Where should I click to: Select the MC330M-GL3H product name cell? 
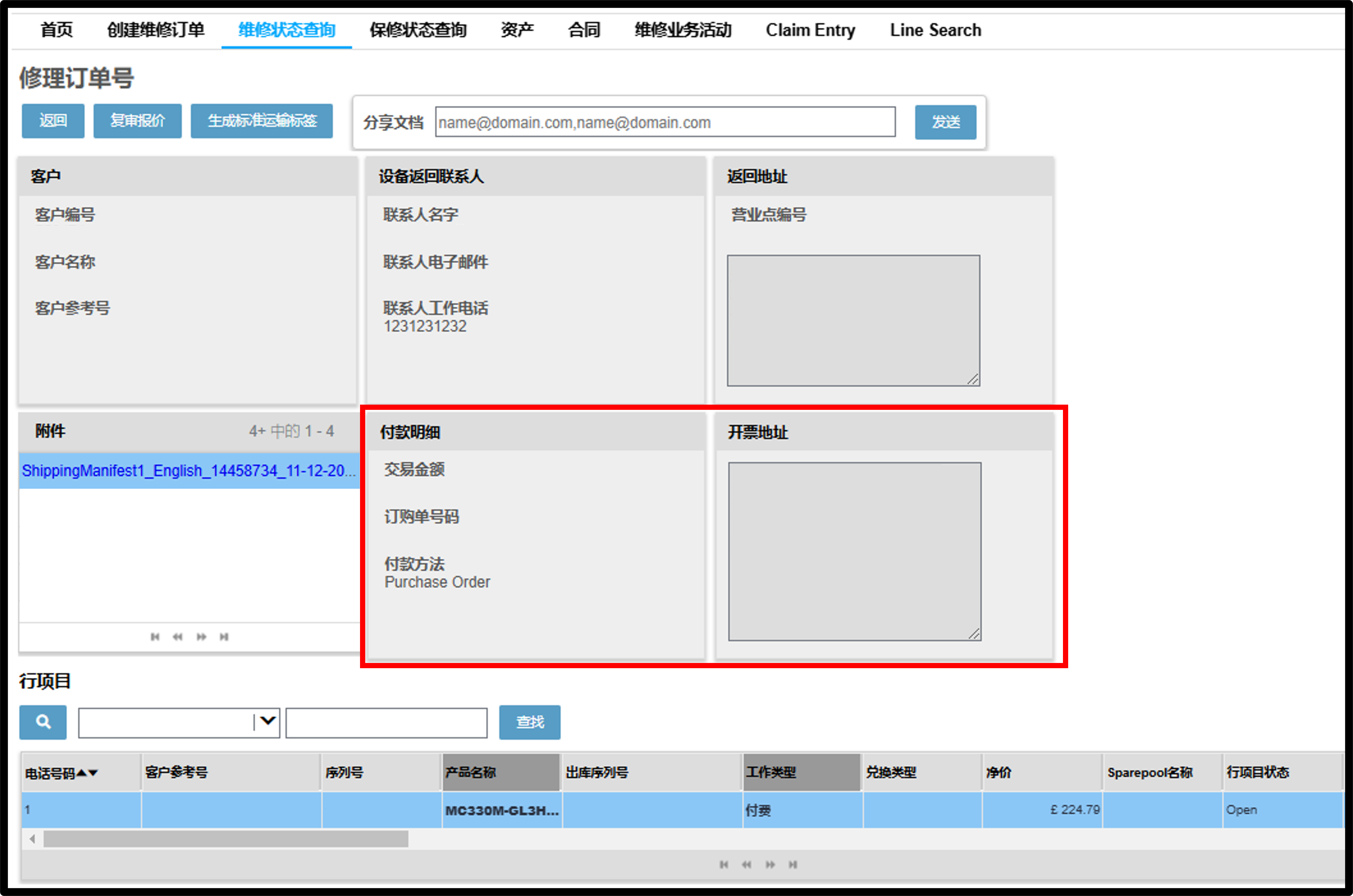click(x=502, y=810)
